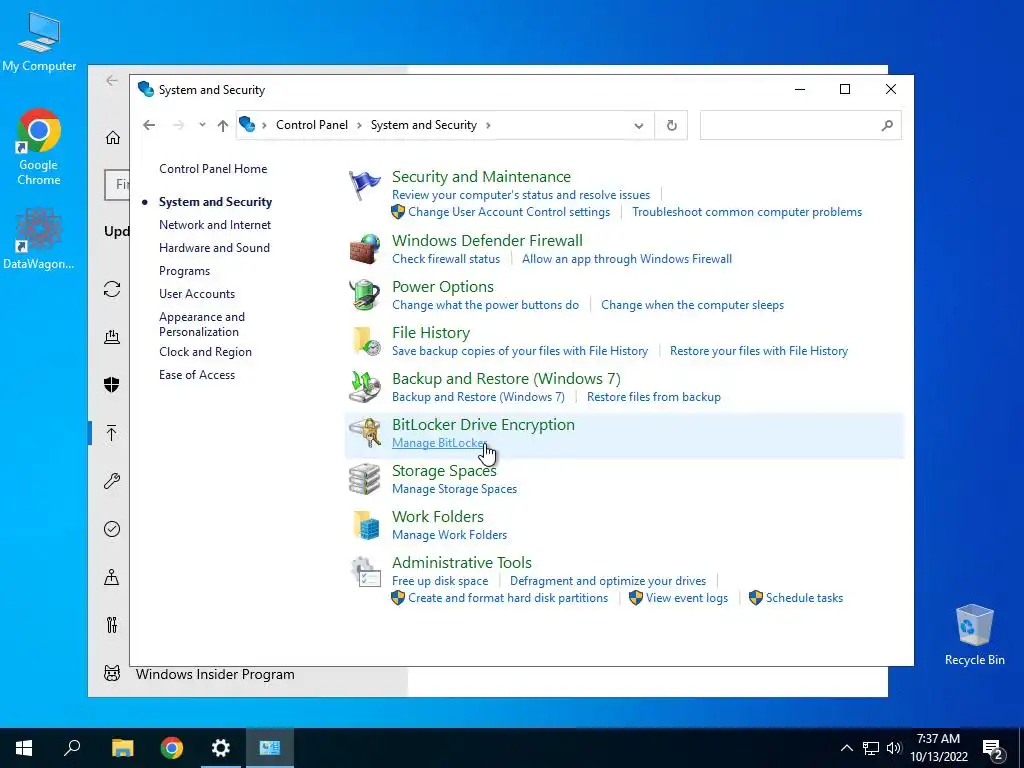Screen dimensions: 1024x768
Task: Refresh the Control Panel address bar
Action: pos(671,125)
